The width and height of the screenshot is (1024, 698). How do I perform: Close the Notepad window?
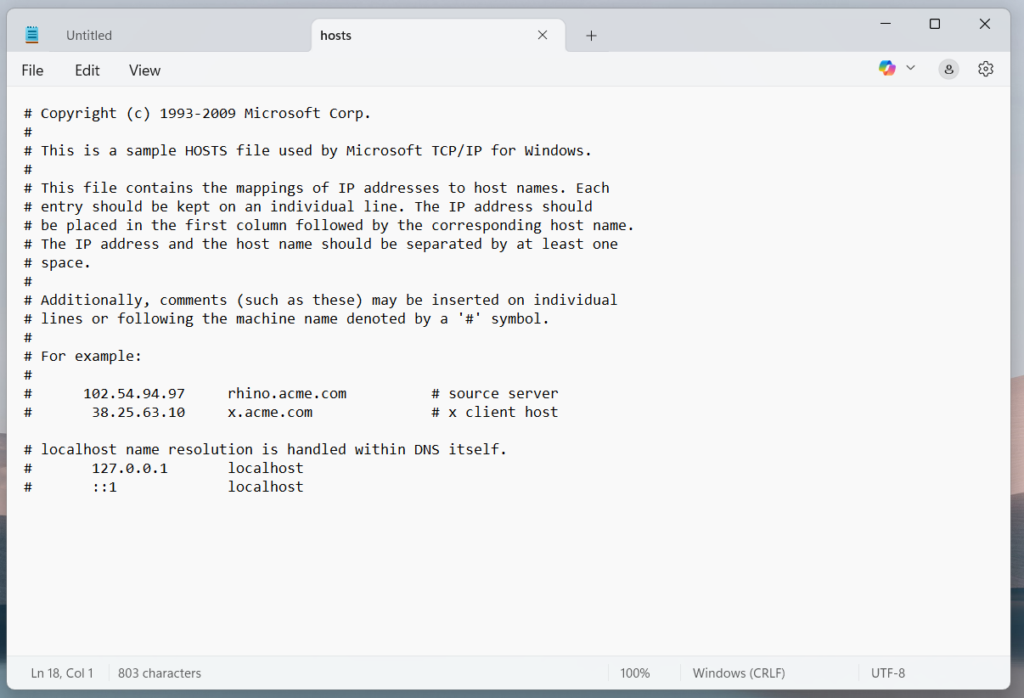pos(985,24)
